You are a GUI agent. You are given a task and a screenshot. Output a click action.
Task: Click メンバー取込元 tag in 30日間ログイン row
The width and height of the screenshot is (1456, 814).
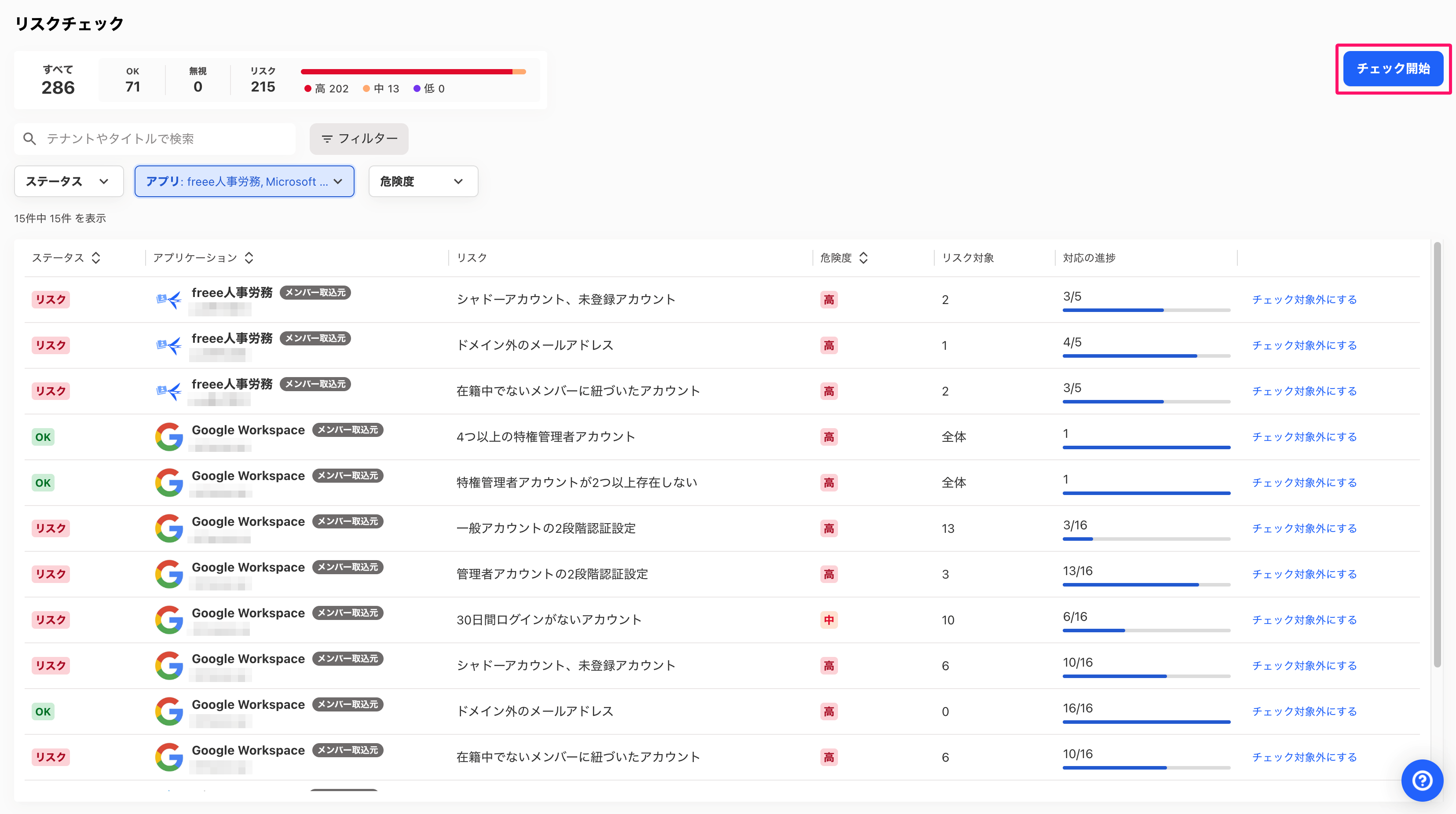(x=348, y=613)
